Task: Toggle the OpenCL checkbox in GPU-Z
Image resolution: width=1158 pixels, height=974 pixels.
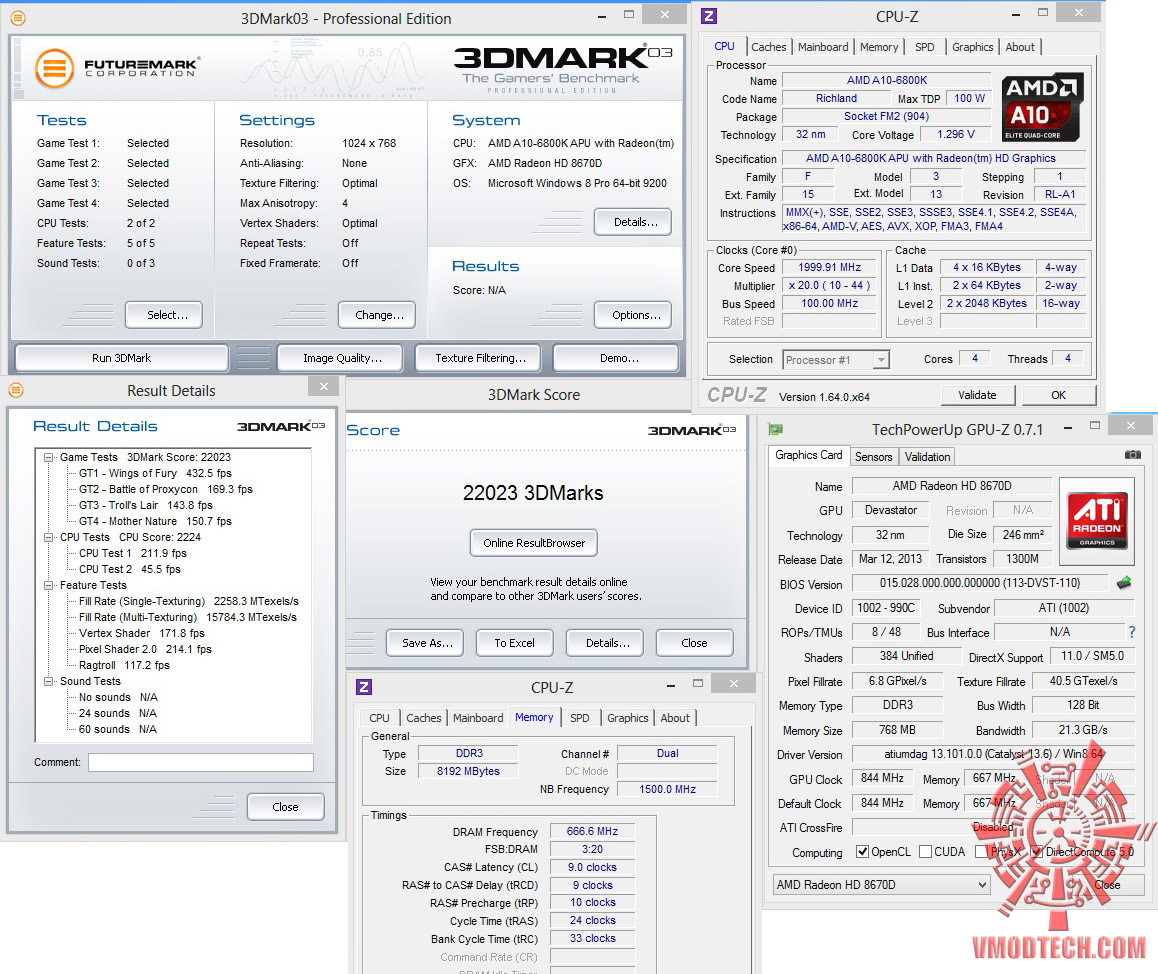Action: coord(862,851)
